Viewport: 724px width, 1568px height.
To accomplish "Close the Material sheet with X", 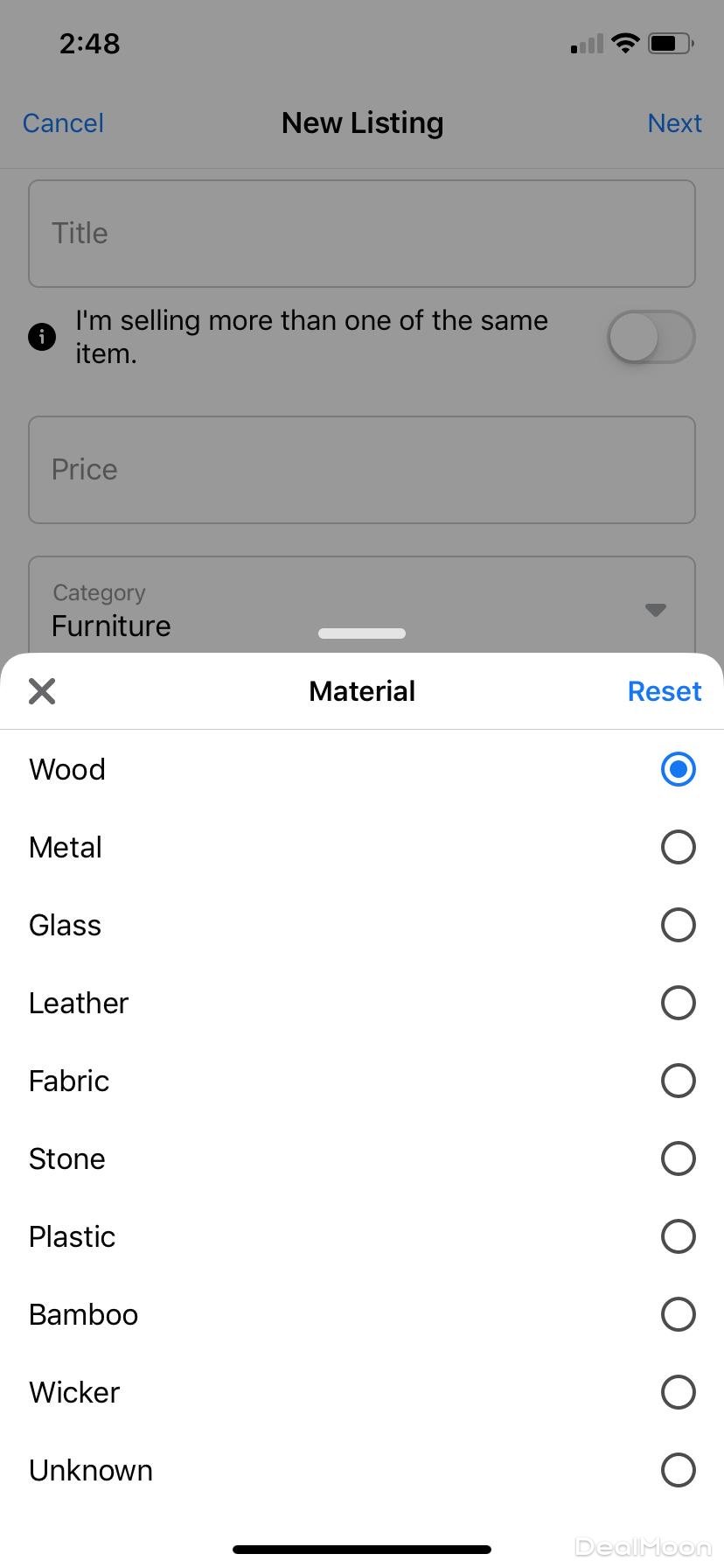I will (42, 691).
